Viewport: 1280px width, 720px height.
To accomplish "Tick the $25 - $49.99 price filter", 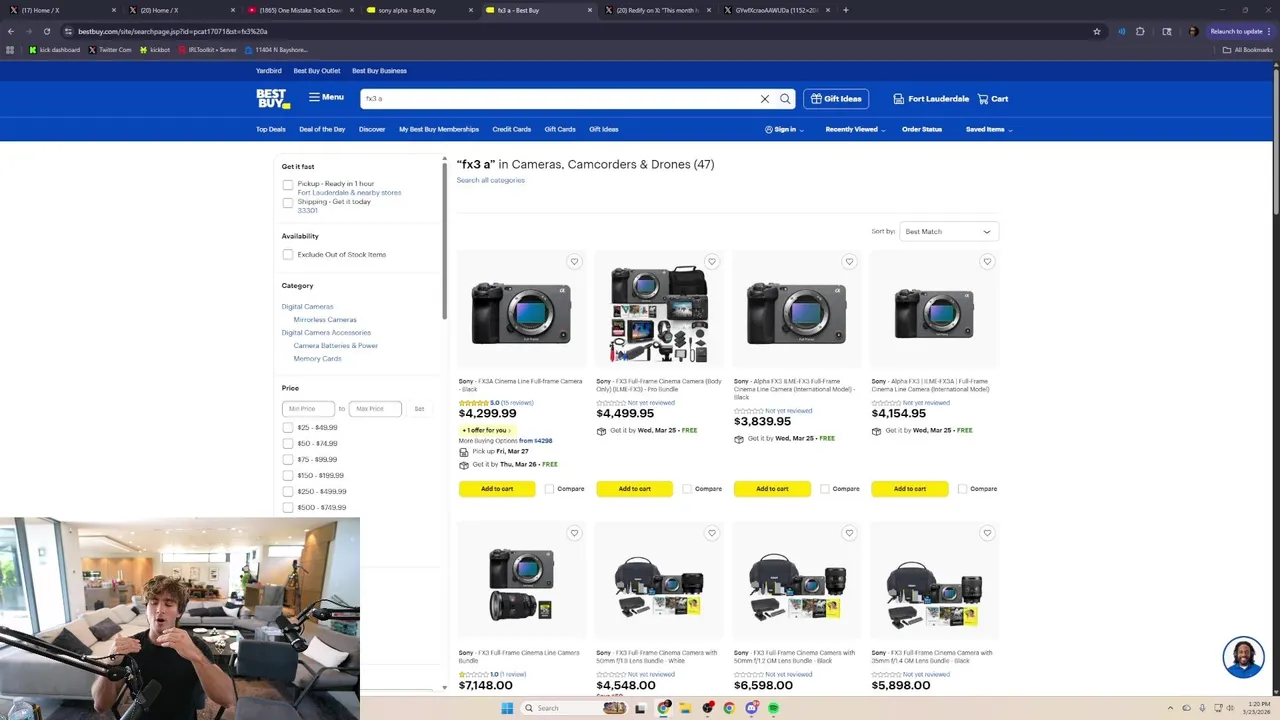I will (x=288, y=428).
